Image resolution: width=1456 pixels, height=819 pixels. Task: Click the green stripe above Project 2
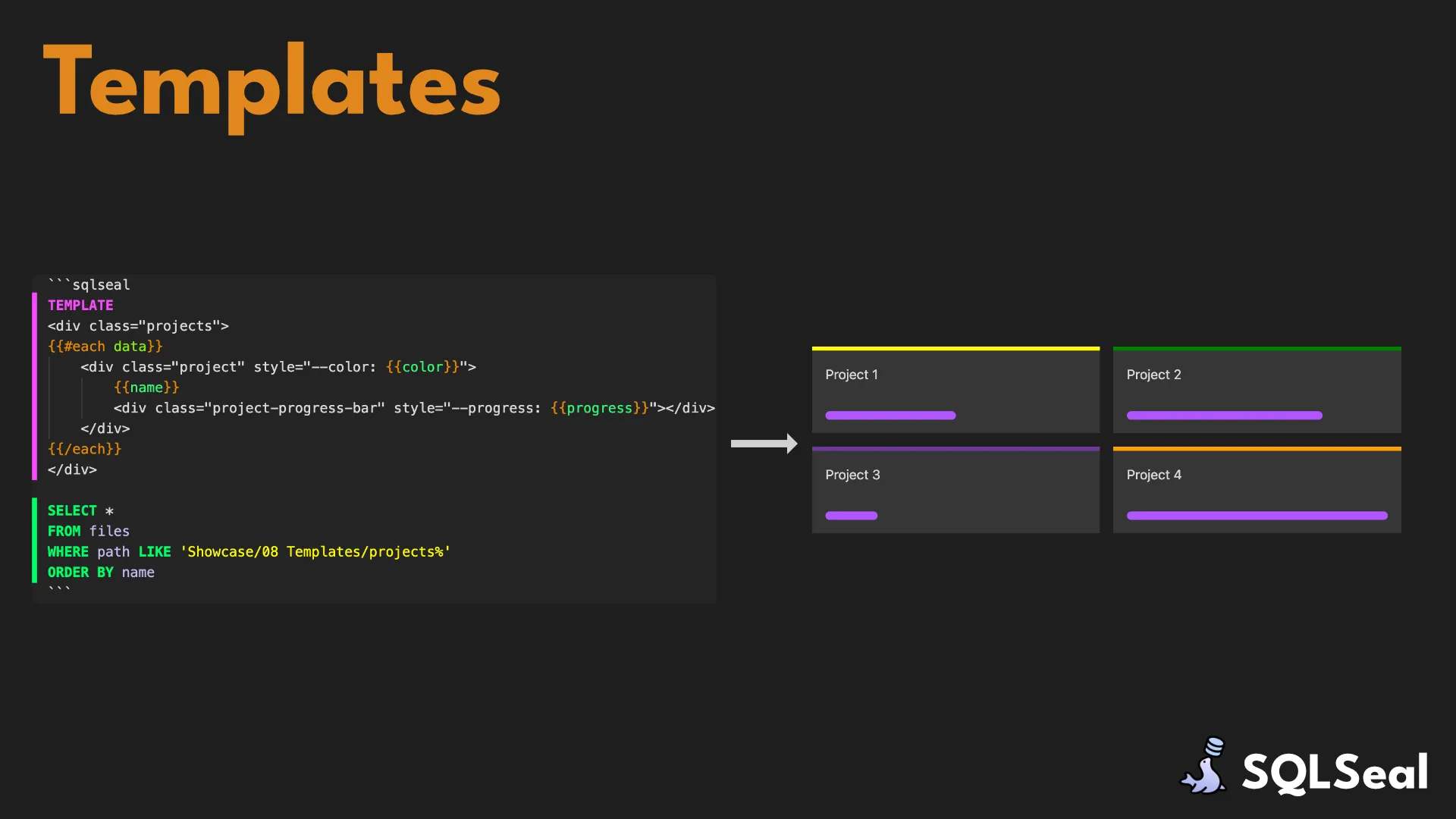coord(1257,349)
